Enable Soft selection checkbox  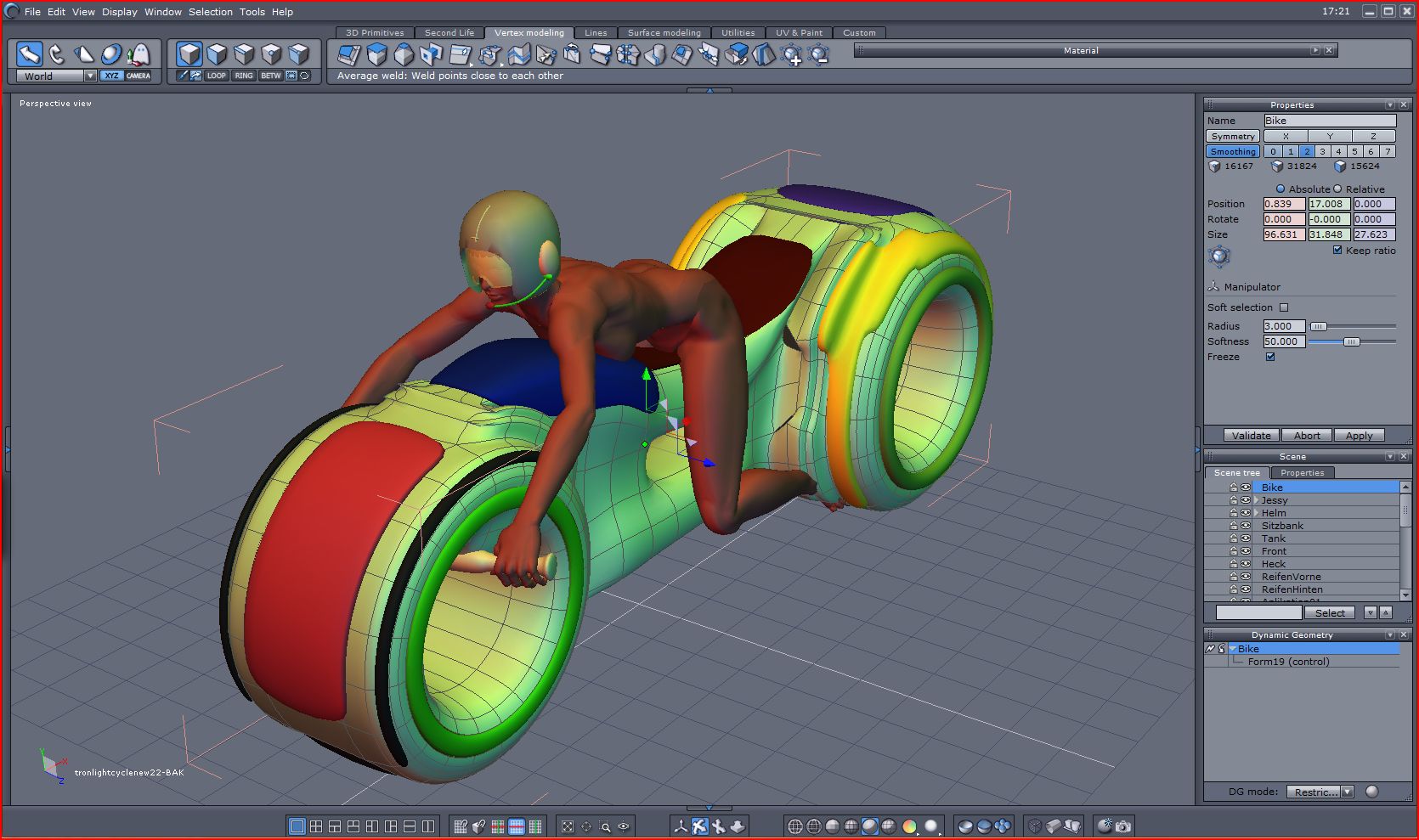[x=1284, y=307]
